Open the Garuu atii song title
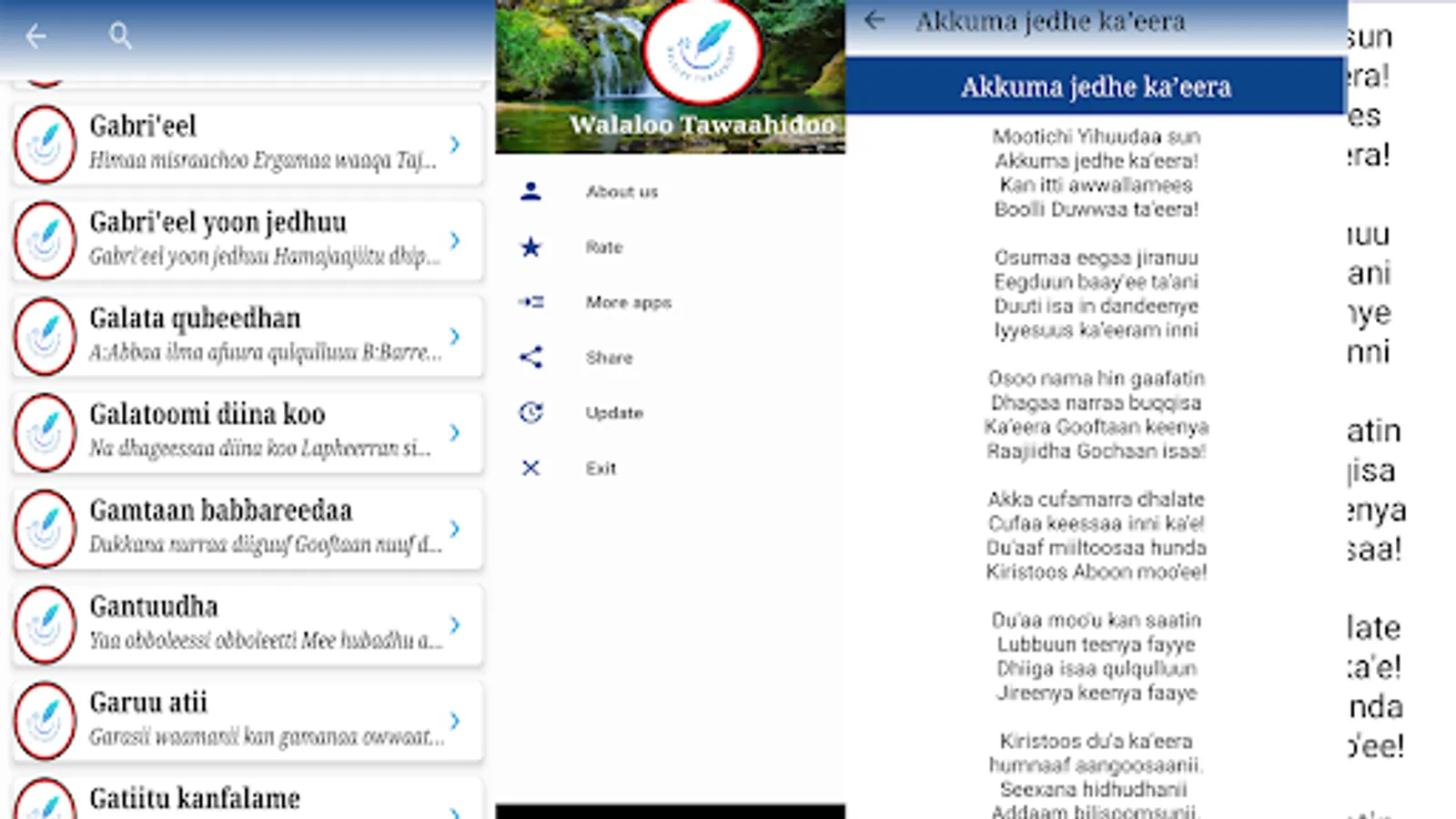The height and width of the screenshot is (819, 1456). pos(148,703)
